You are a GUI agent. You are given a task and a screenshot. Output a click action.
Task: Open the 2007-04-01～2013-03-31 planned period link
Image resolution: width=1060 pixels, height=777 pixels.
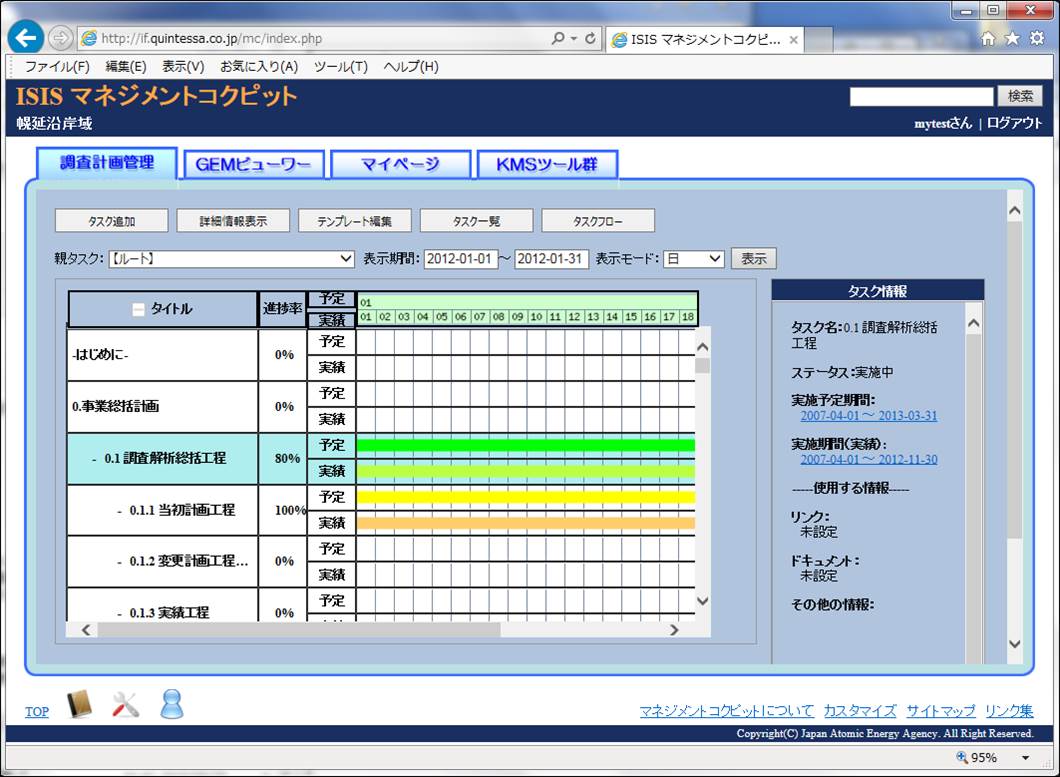(x=869, y=416)
